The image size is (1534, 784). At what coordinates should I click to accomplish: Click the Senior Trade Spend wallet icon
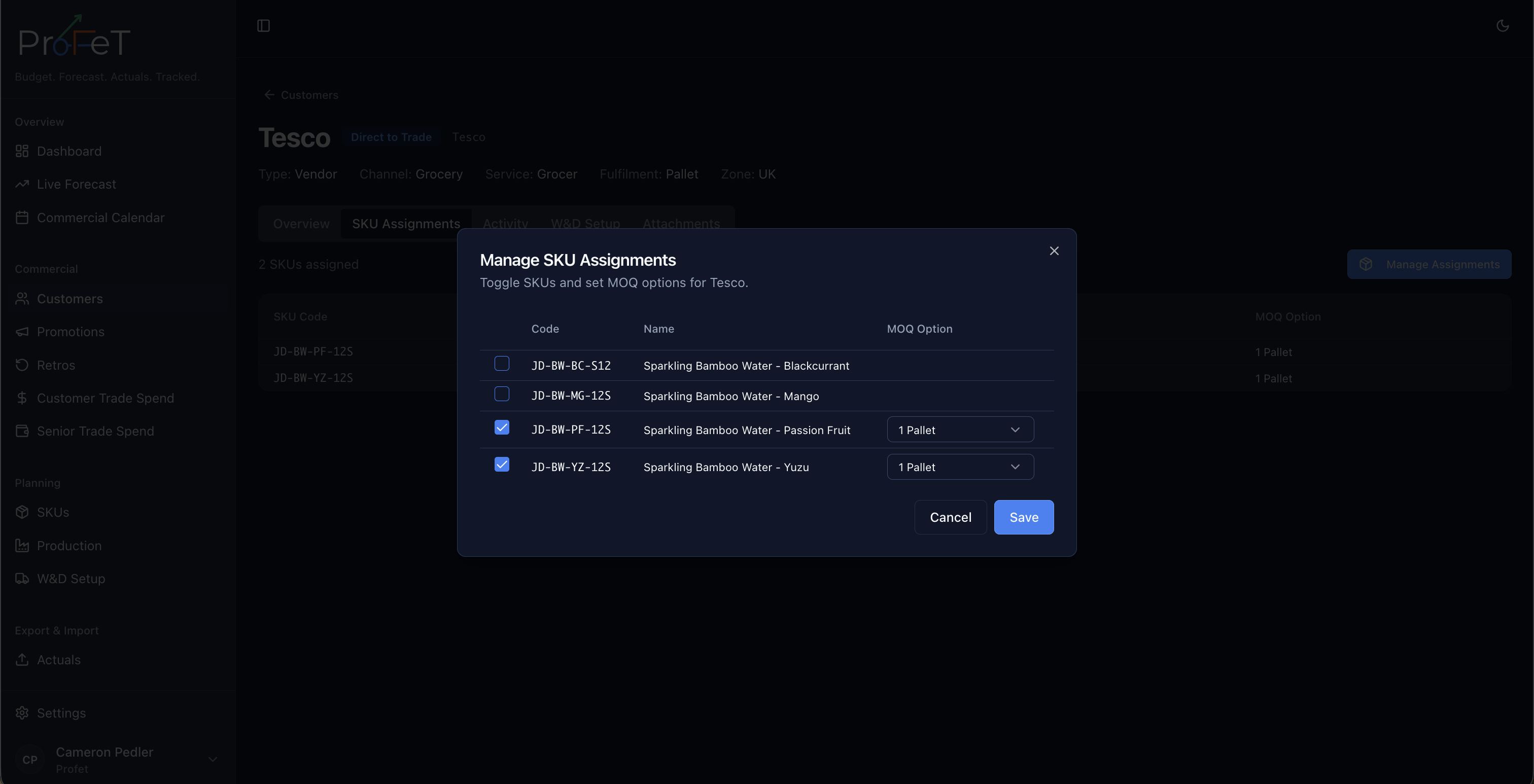click(22, 431)
